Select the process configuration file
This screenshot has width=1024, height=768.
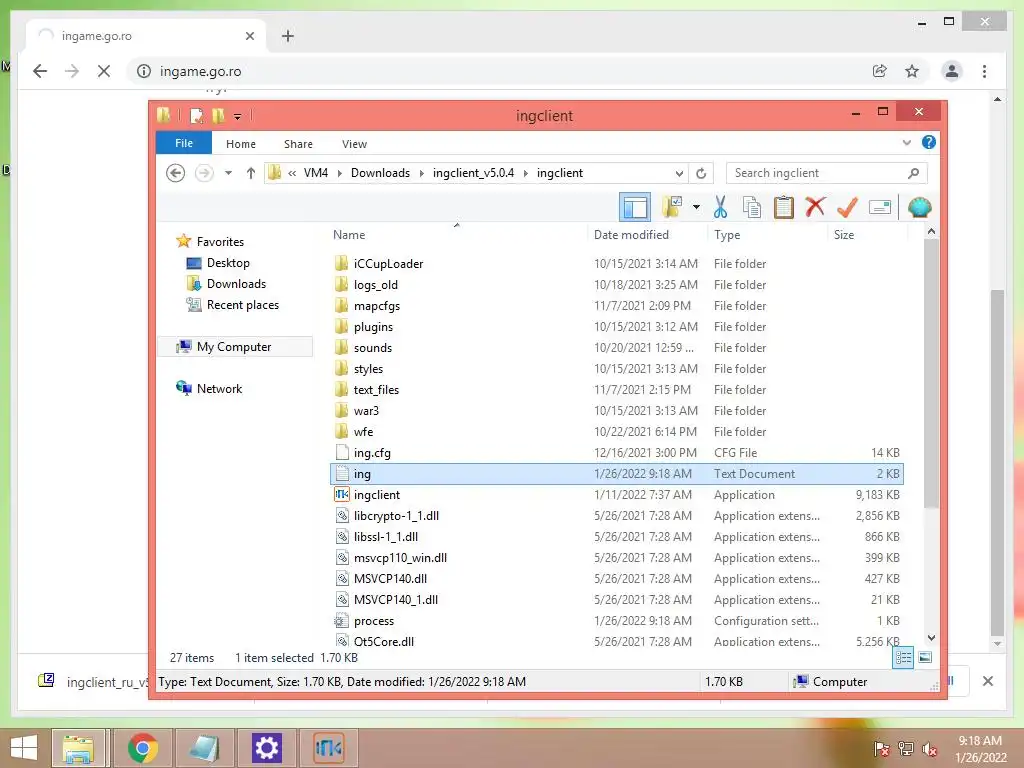click(616, 620)
